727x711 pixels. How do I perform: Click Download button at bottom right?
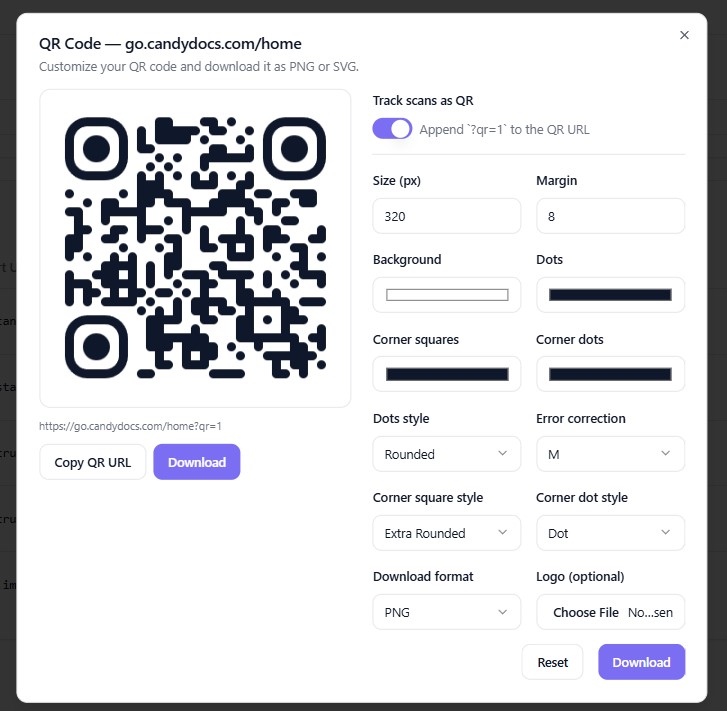[641, 662]
